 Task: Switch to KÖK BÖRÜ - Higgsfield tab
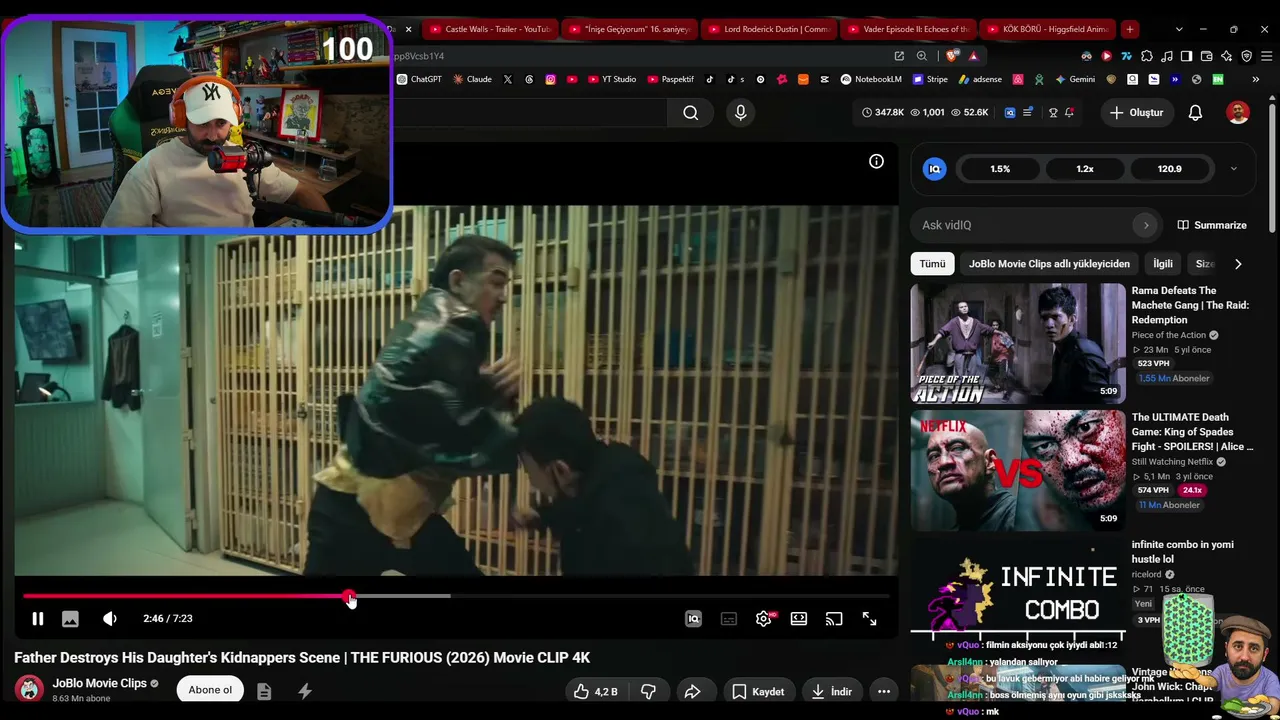(1047, 29)
